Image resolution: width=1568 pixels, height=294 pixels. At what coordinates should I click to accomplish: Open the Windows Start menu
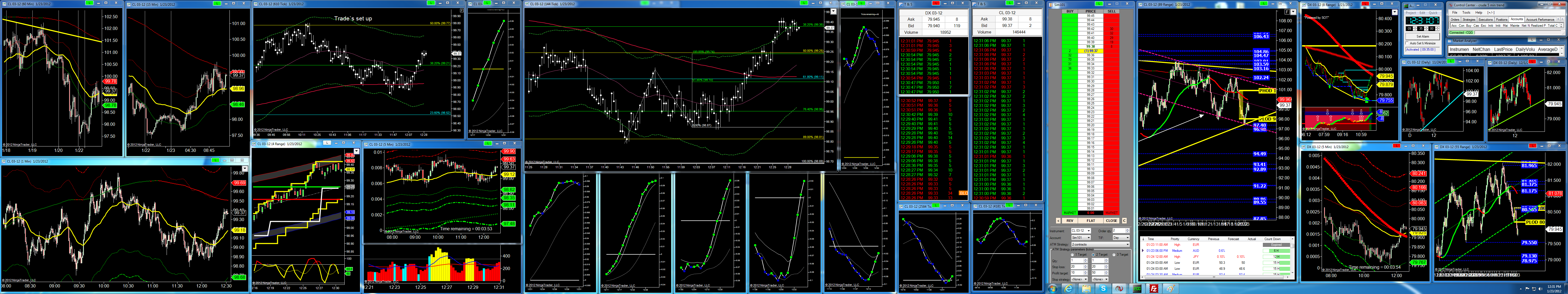(x=1052, y=289)
